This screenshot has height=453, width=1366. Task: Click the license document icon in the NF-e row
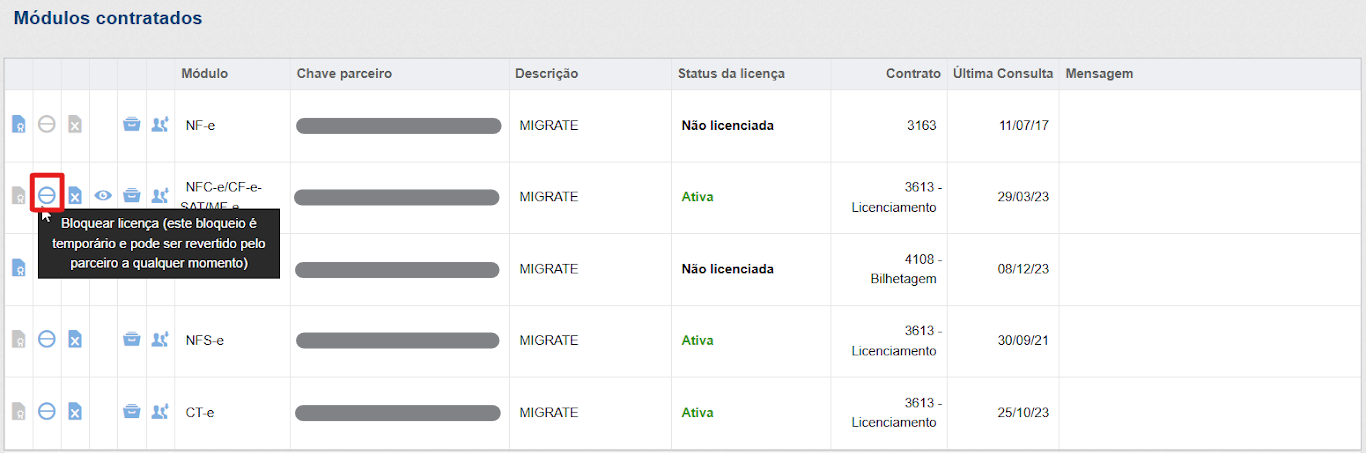(18, 125)
